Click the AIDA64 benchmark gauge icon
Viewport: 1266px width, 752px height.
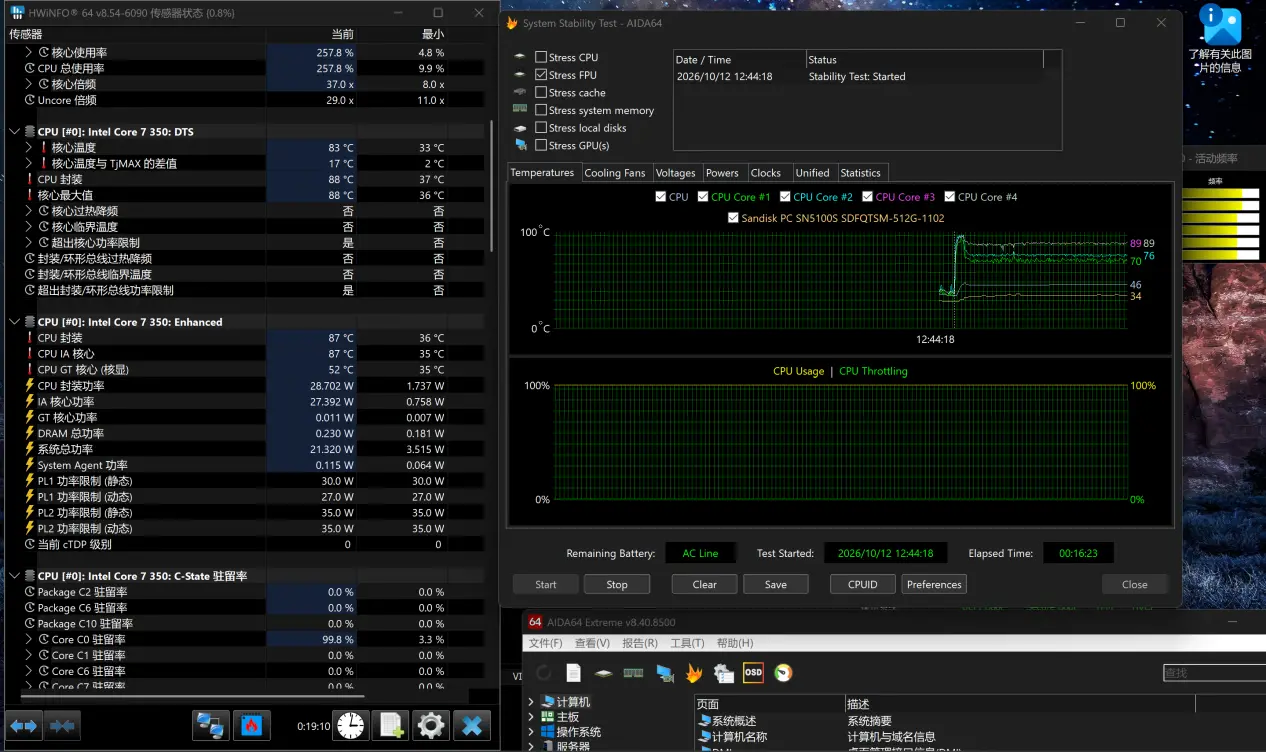tap(783, 673)
